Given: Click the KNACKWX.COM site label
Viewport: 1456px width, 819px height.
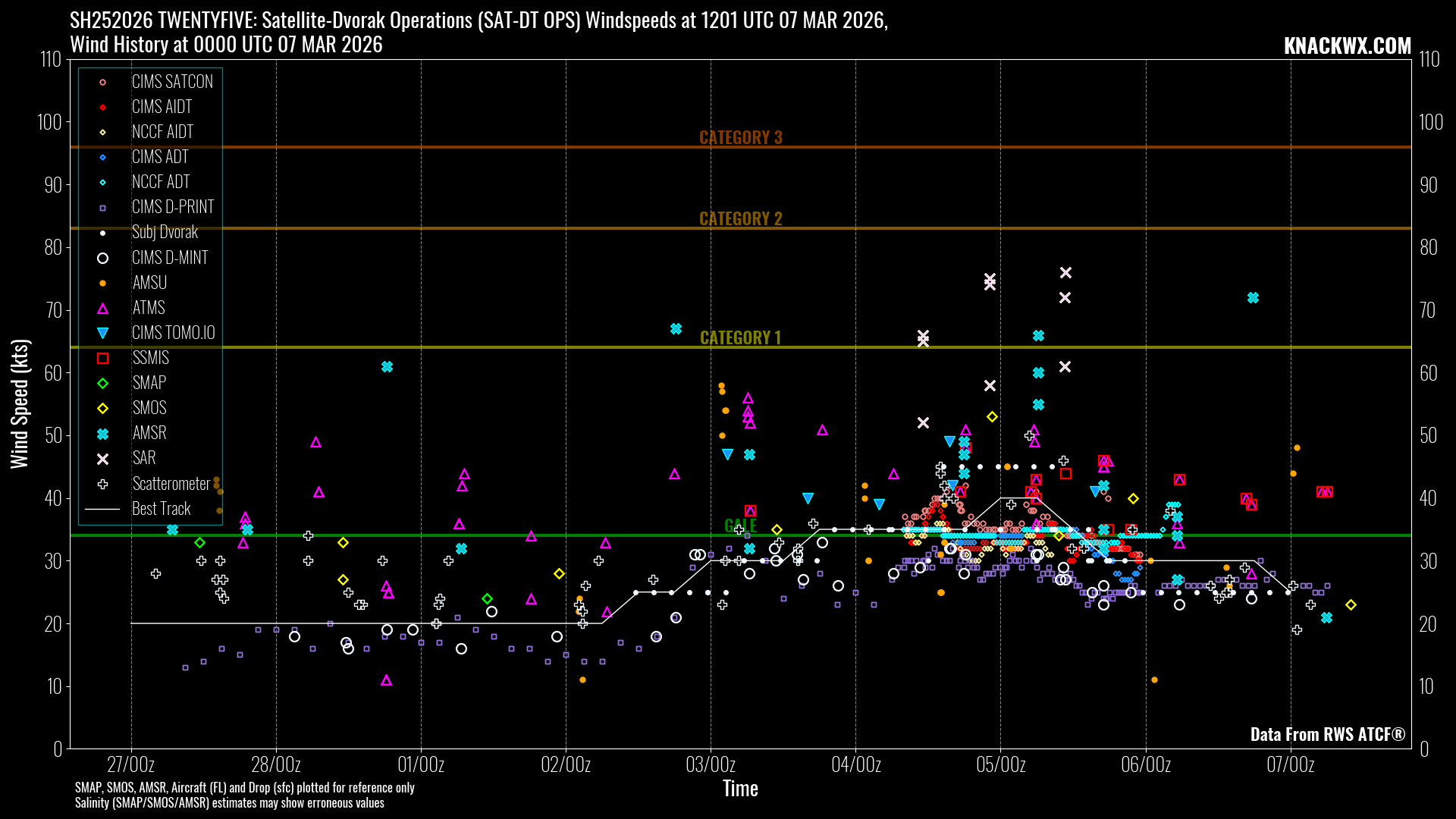Looking at the screenshot, I should (1347, 46).
